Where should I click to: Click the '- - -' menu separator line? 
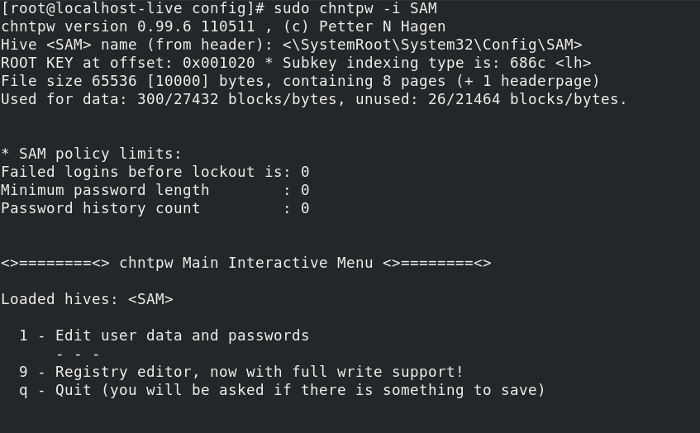click(x=78, y=353)
